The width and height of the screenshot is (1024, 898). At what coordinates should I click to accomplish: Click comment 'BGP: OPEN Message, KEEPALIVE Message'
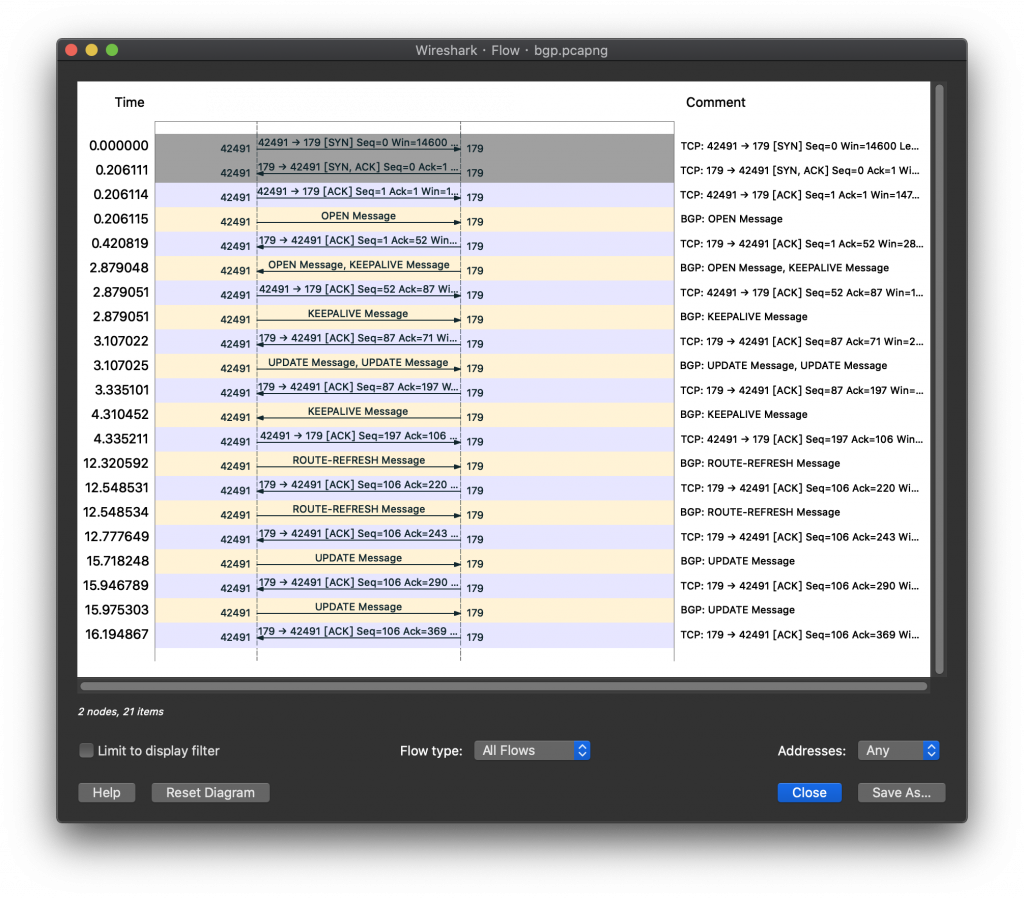click(784, 268)
